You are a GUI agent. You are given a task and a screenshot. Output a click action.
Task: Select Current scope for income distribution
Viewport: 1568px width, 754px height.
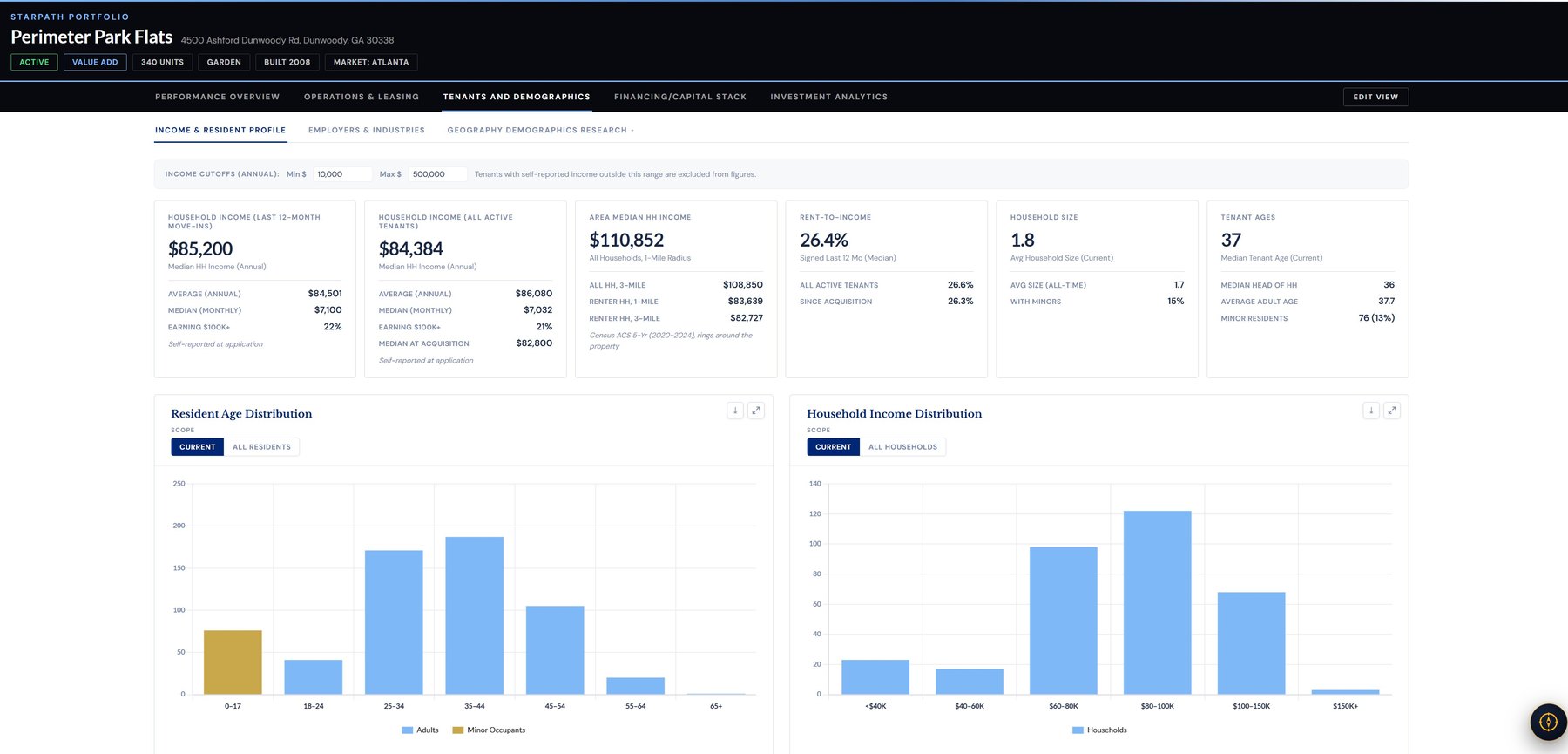point(834,447)
